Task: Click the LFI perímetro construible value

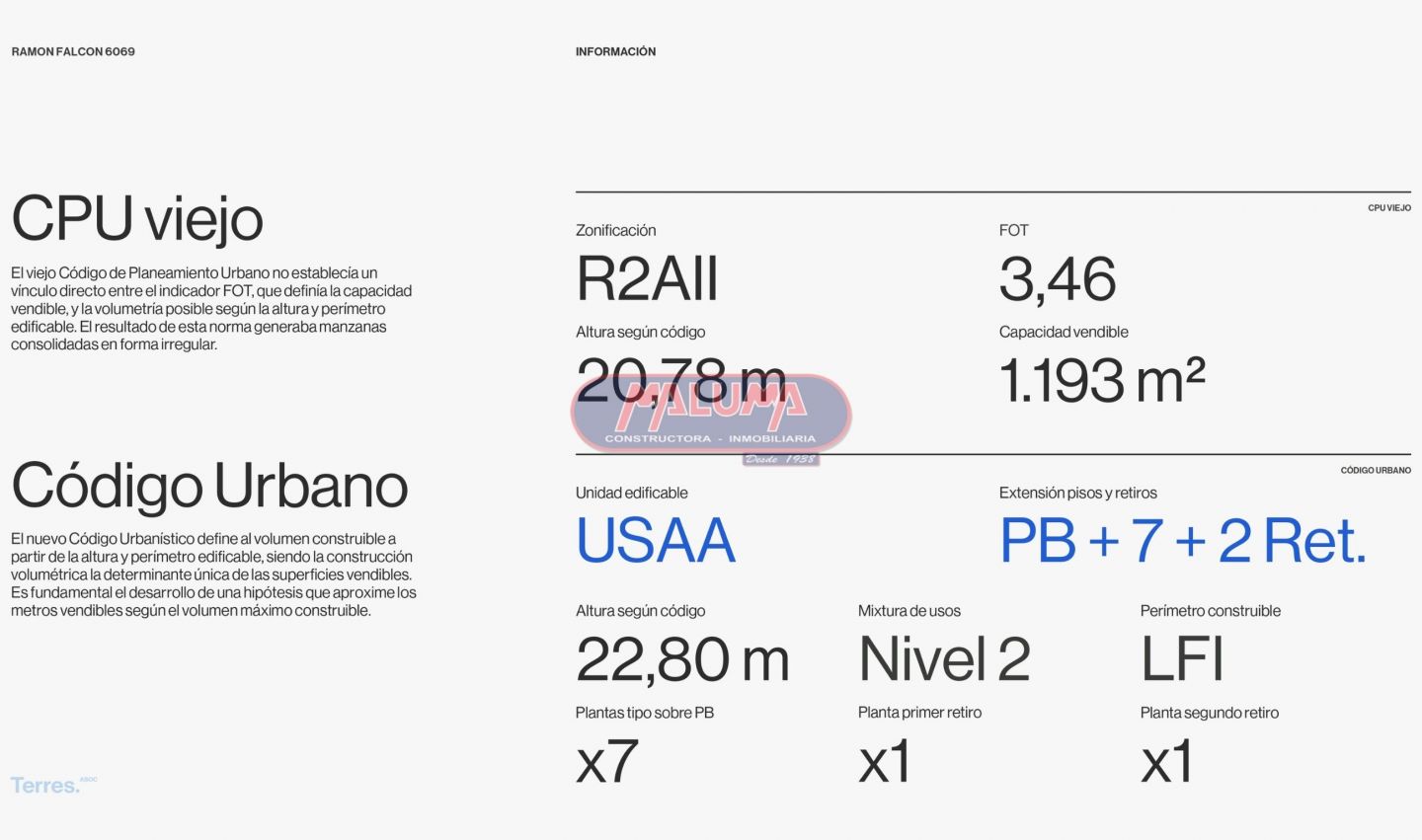Action: pos(1182,659)
